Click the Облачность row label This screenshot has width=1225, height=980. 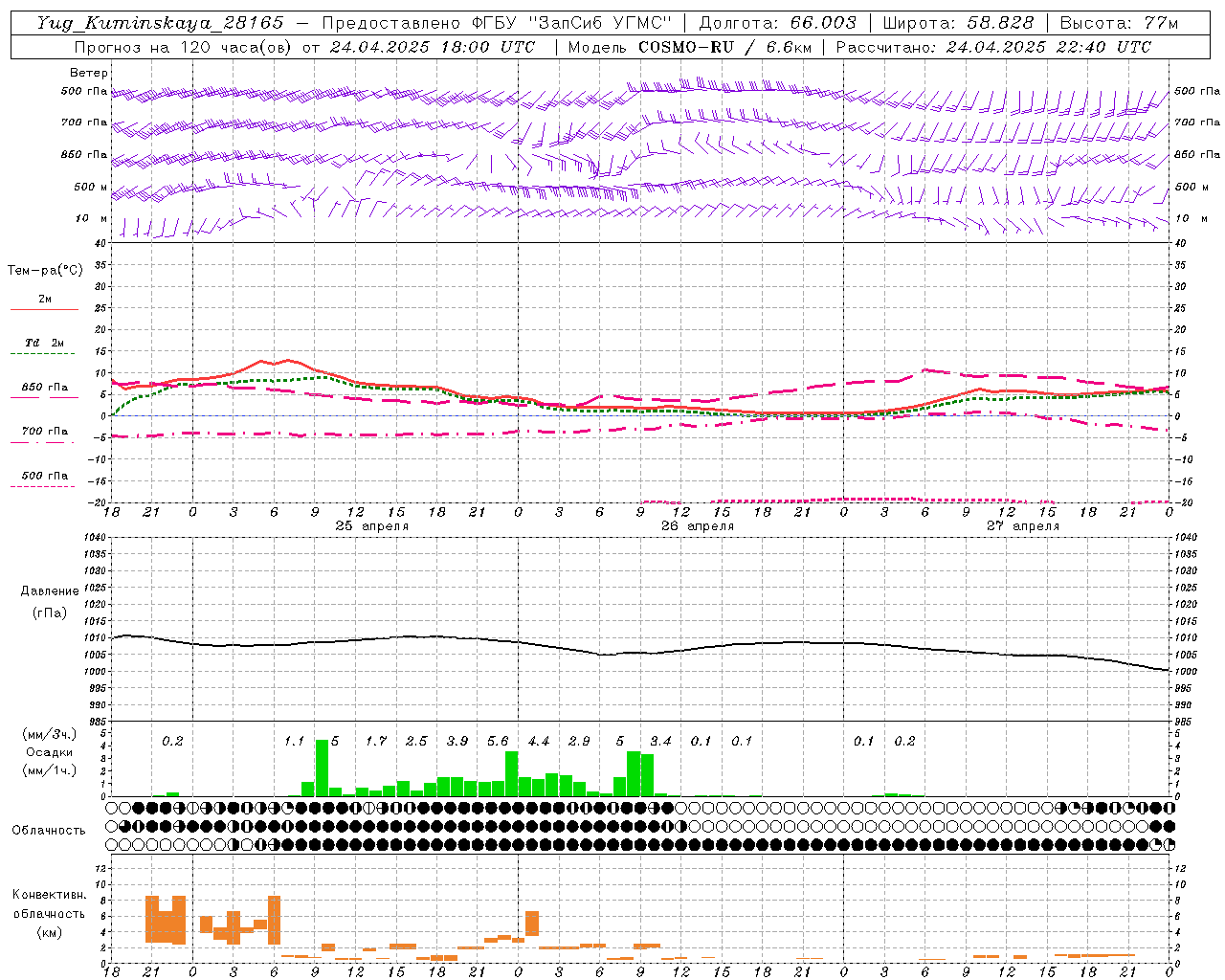tap(49, 830)
